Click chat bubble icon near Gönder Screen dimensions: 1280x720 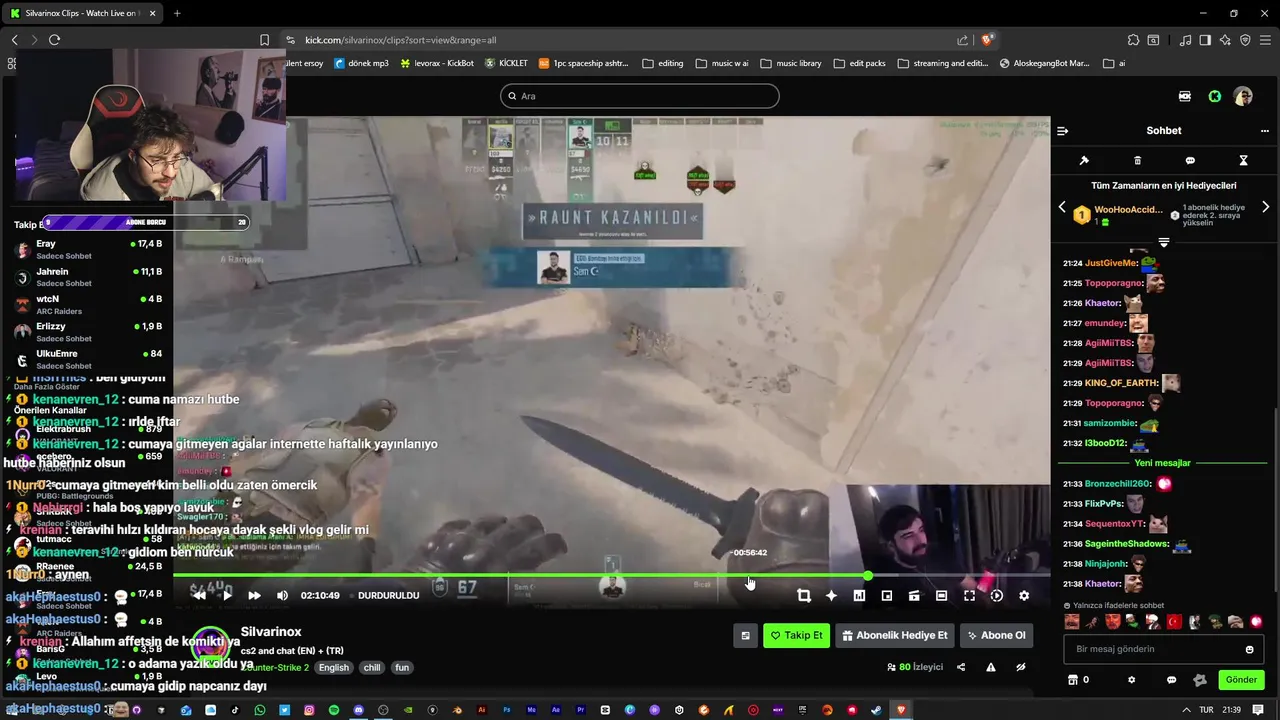(1171, 680)
